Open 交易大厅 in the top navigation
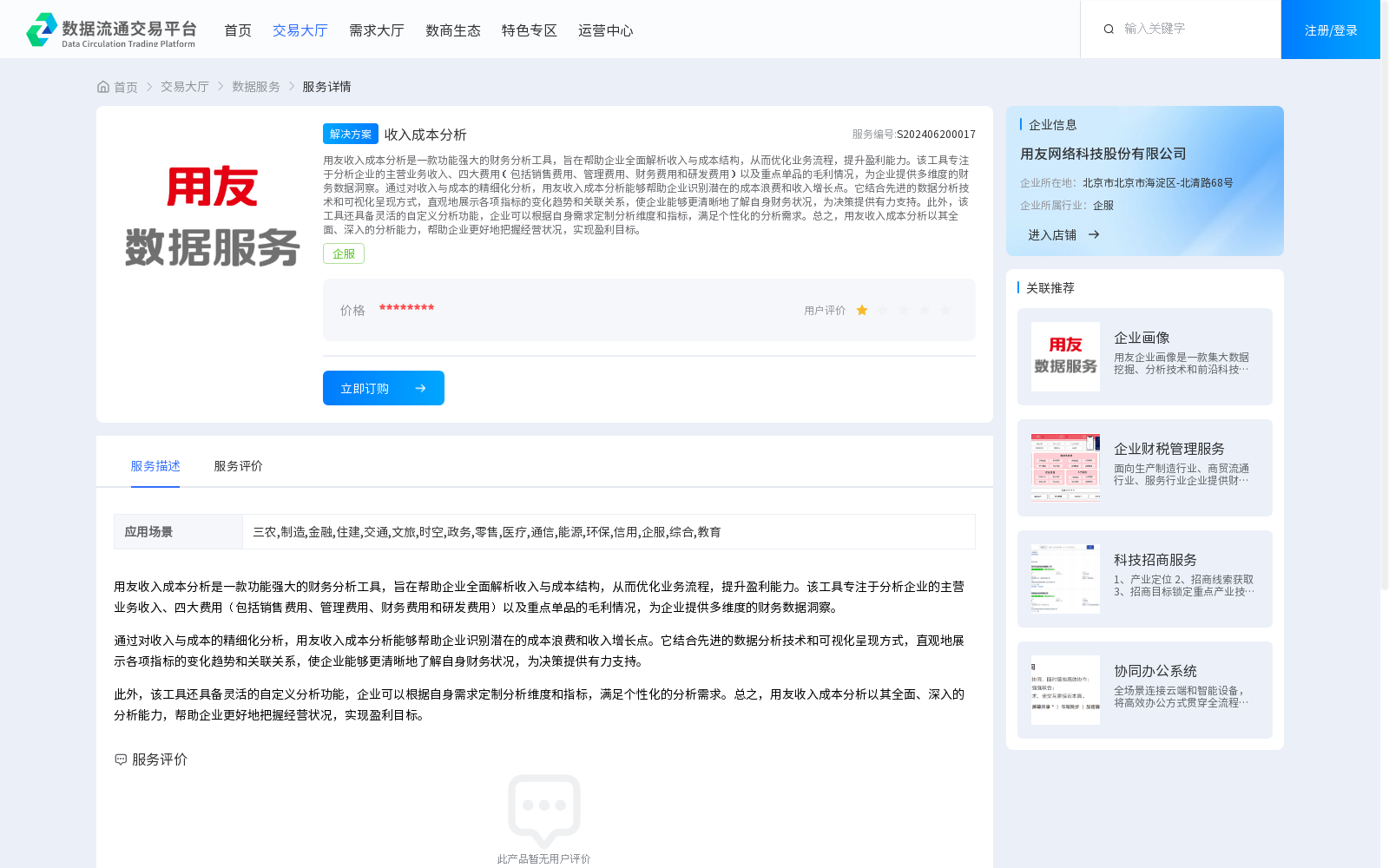Screen dimensions: 1389x868 click(300, 30)
